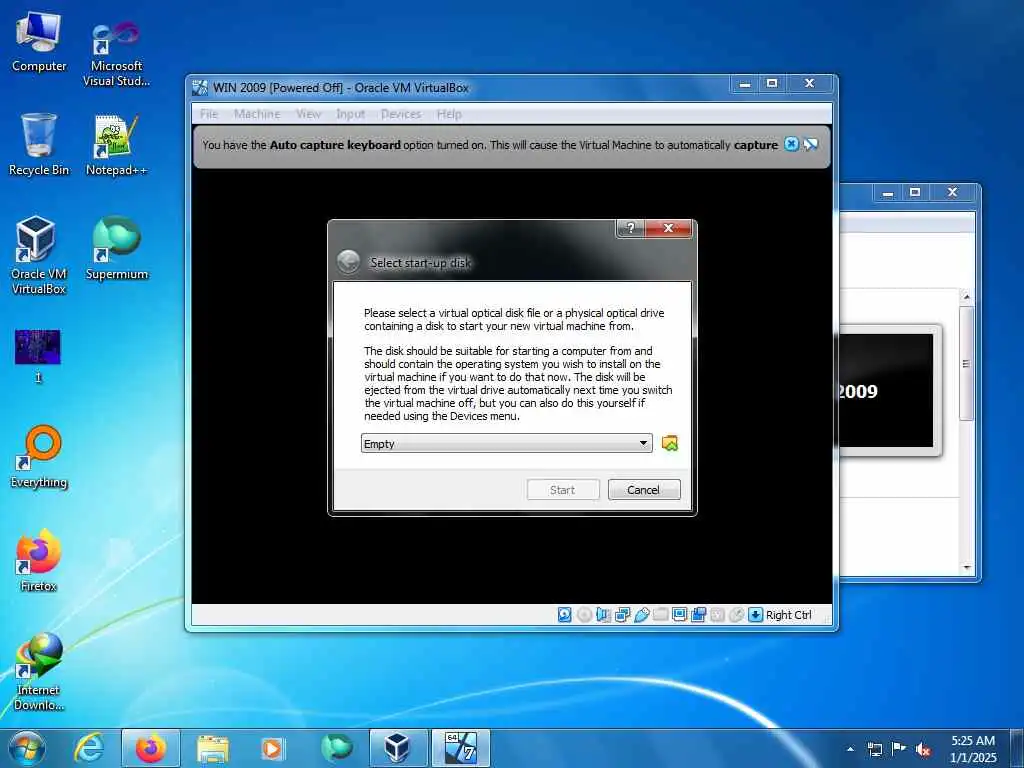Click the network adapters status icon

coord(622,615)
